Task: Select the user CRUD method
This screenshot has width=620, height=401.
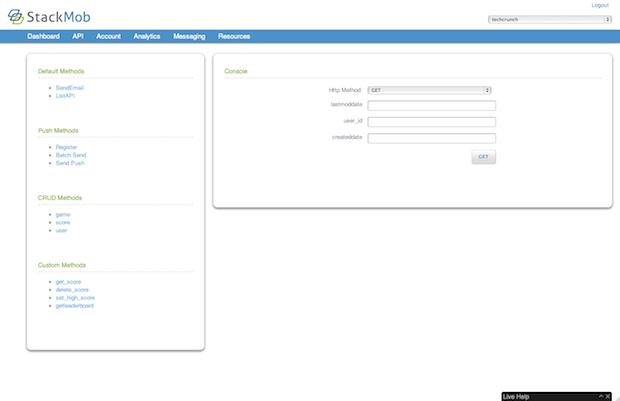Action: 61,230
